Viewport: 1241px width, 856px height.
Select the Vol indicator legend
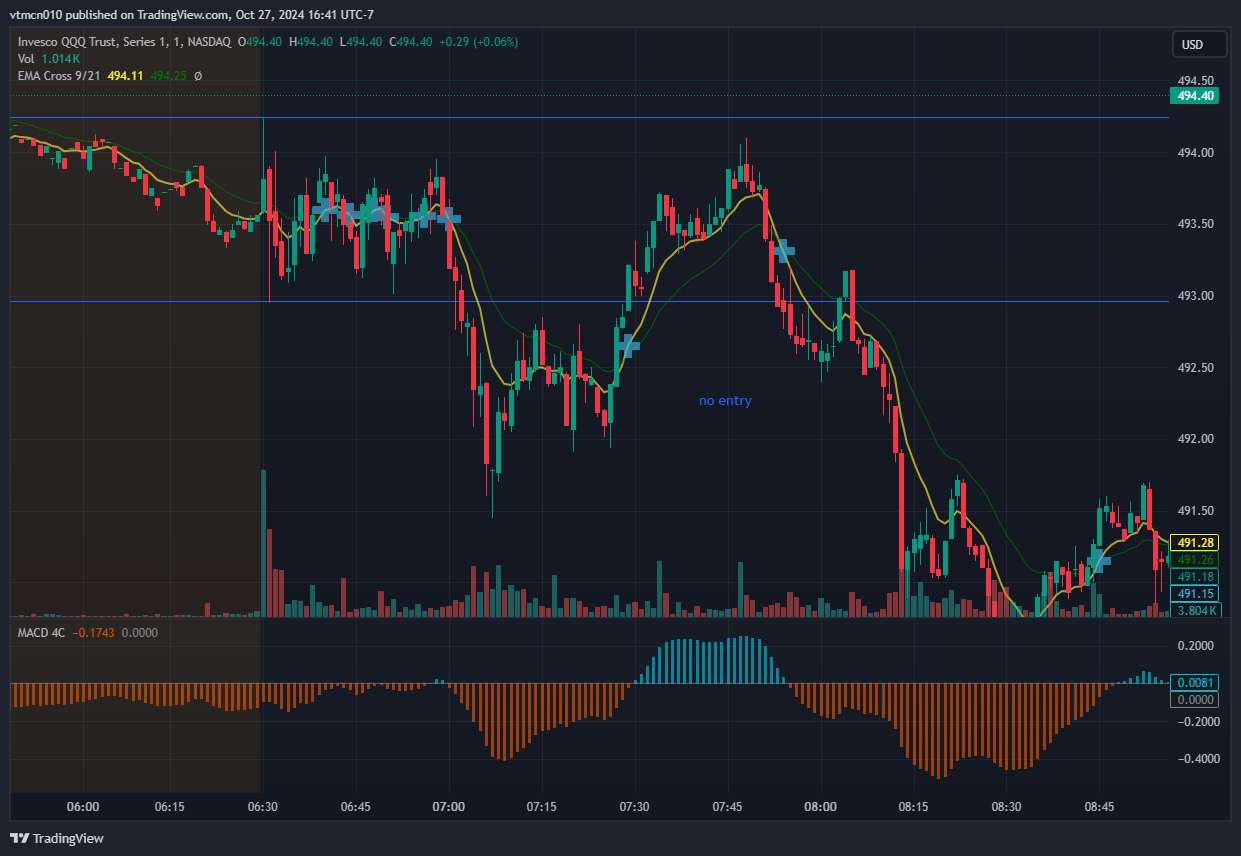pos(26,58)
